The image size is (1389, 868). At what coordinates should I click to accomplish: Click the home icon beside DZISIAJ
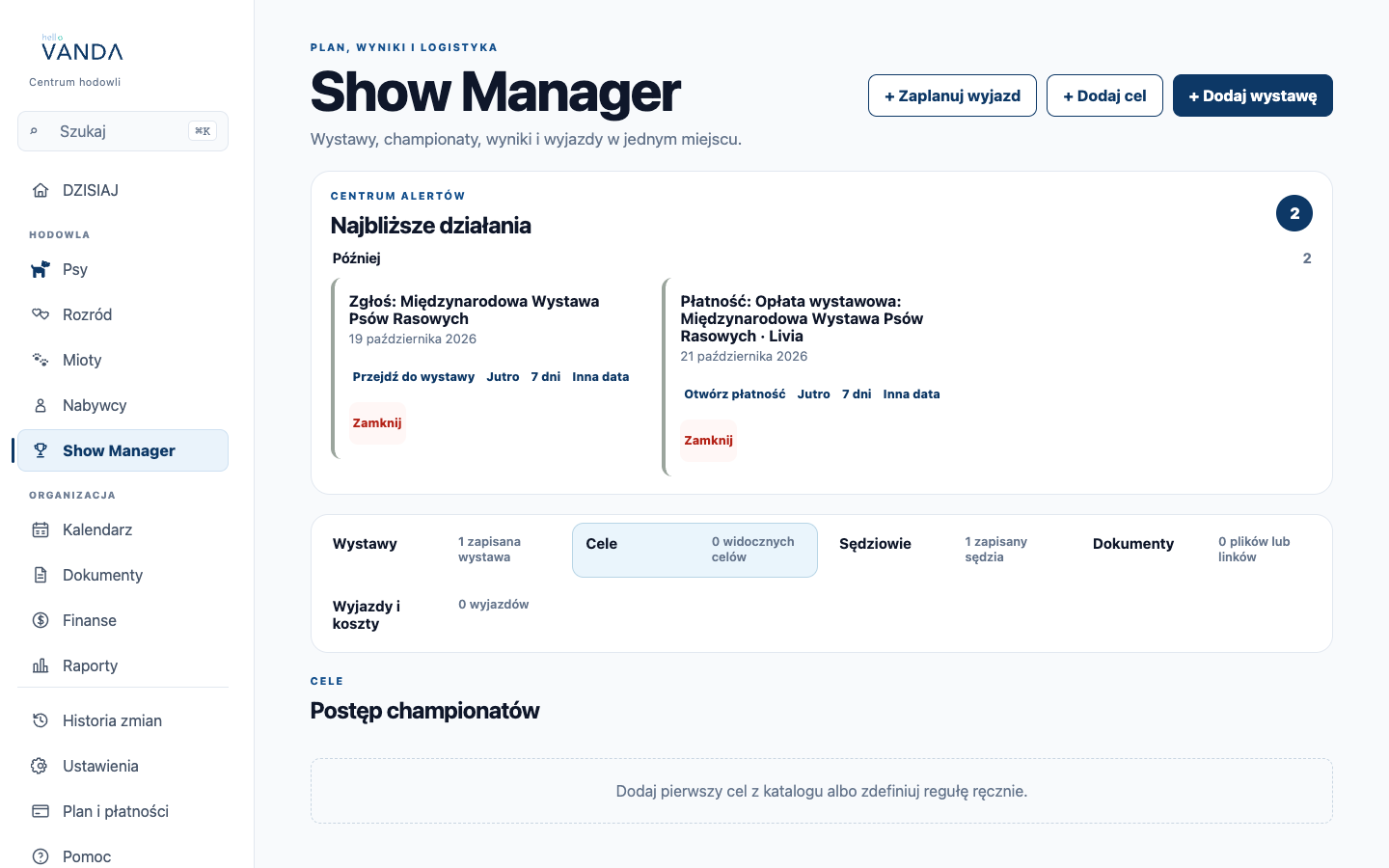coord(41,190)
